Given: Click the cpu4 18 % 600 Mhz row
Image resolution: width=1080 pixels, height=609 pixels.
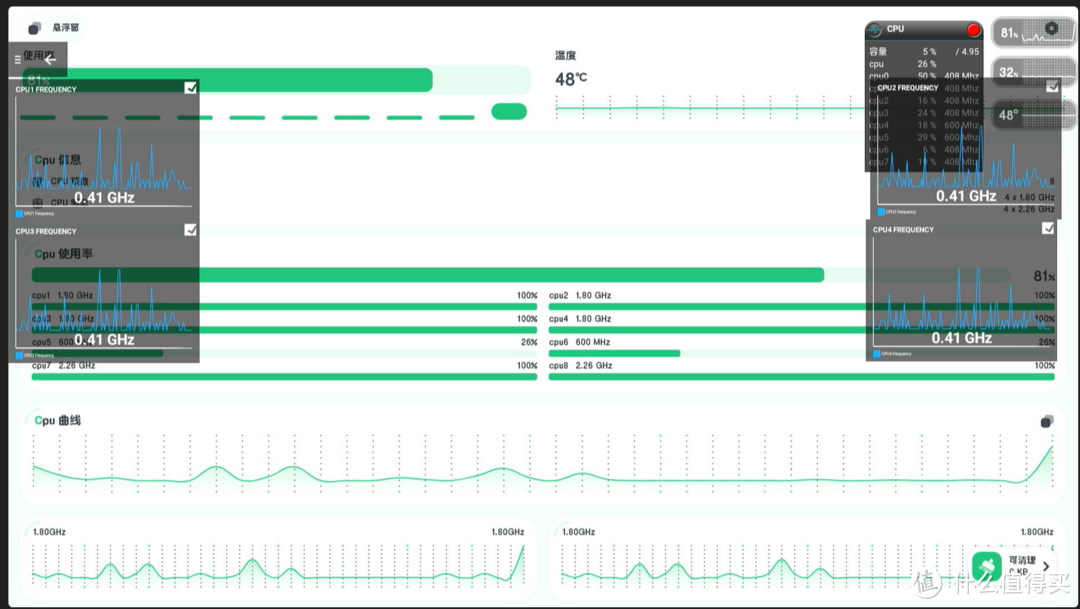Looking at the screenshot, I should [x=924, y=125].
